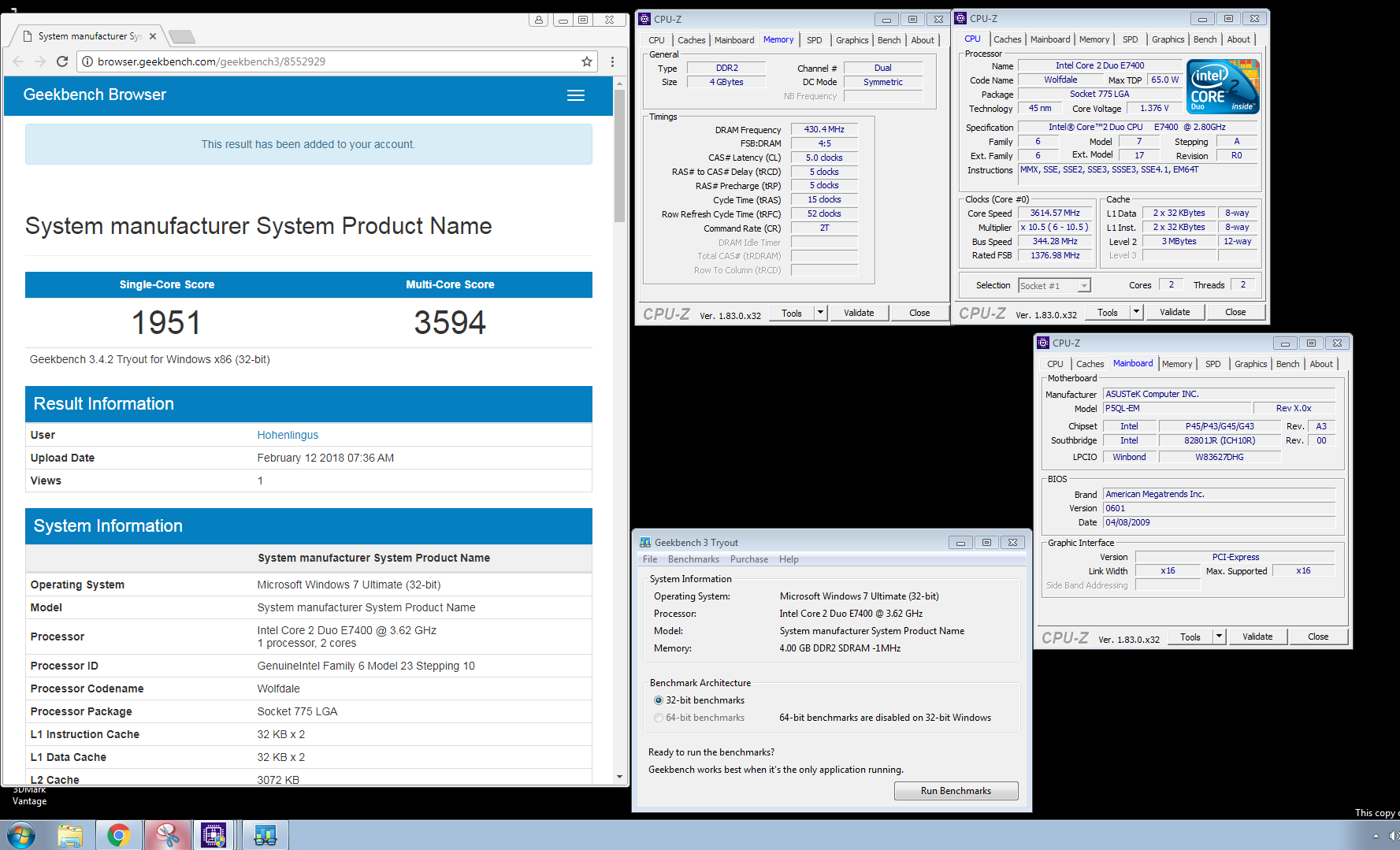Open Hohenlingus user profile link

click(288, 435)
